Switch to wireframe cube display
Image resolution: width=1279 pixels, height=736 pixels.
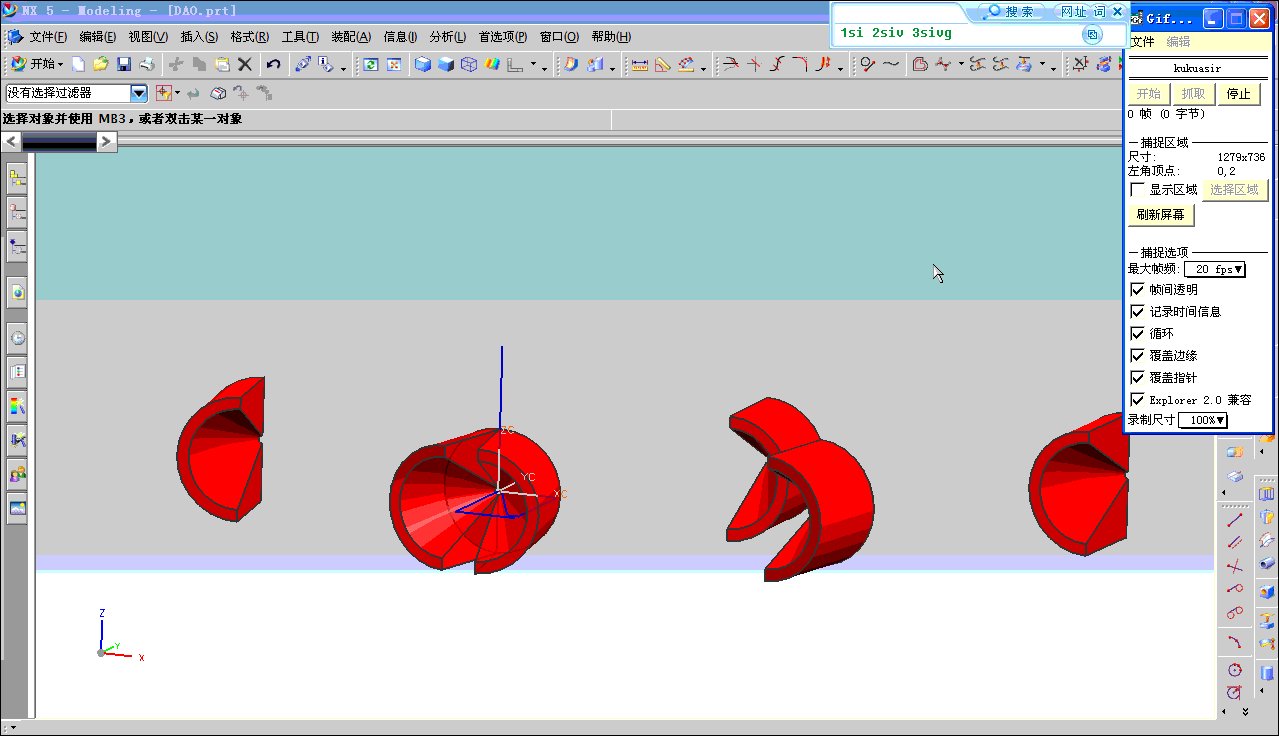pyautogui.click(x=469, y=64)
